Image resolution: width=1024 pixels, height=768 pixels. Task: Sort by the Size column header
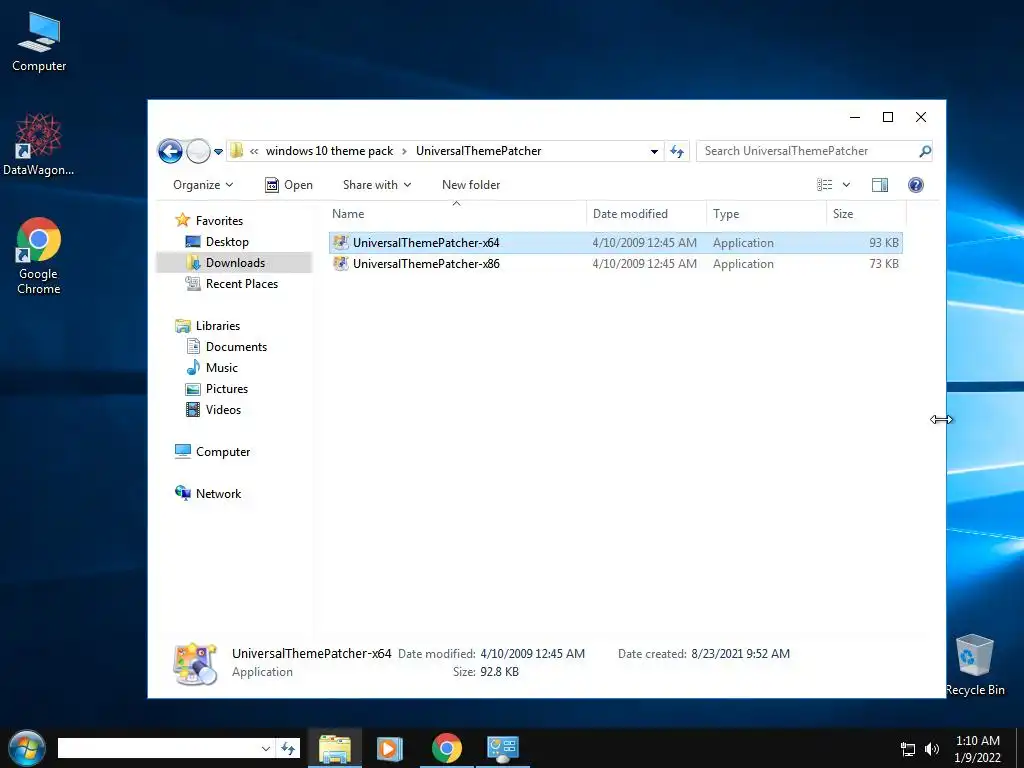click(866, 214)
